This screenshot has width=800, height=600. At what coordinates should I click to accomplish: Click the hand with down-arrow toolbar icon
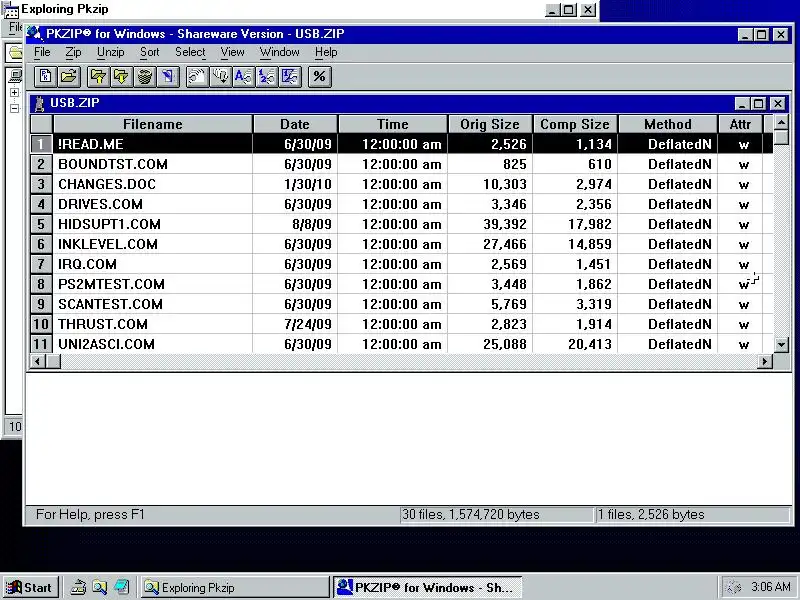220,77
